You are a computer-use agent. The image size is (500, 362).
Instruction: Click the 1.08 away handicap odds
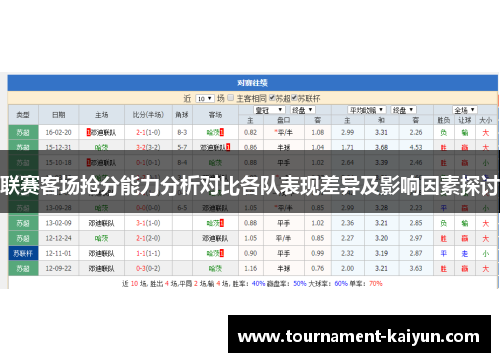(x=318, y=132)
